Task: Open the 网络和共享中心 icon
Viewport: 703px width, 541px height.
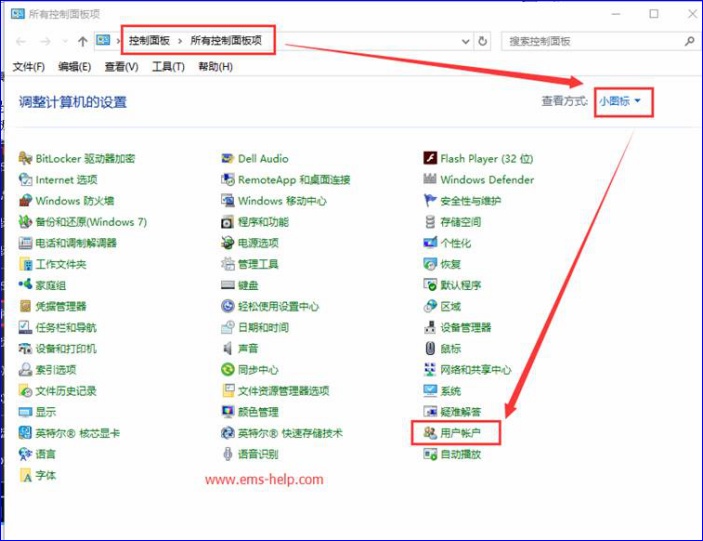Action: (x=430, y=369)
